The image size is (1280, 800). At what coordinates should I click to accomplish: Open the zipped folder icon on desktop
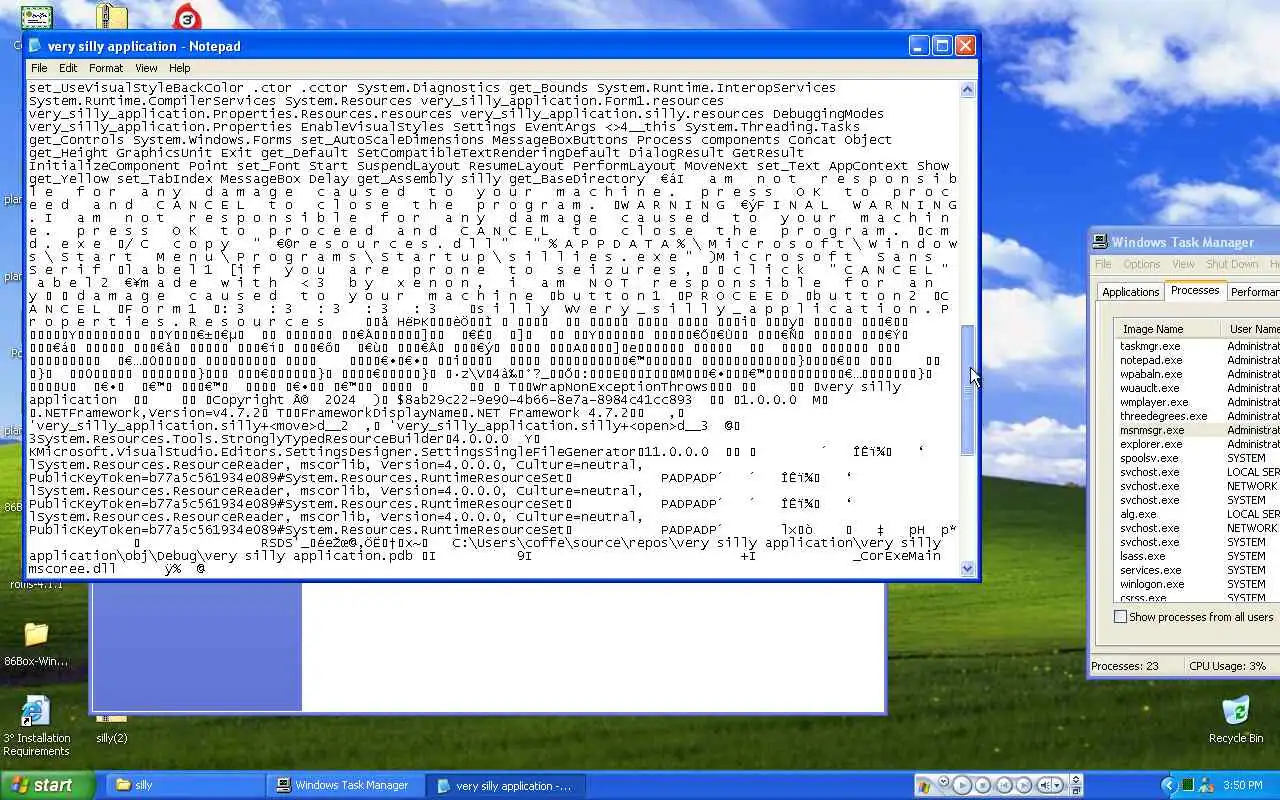[x=112, y=17]
